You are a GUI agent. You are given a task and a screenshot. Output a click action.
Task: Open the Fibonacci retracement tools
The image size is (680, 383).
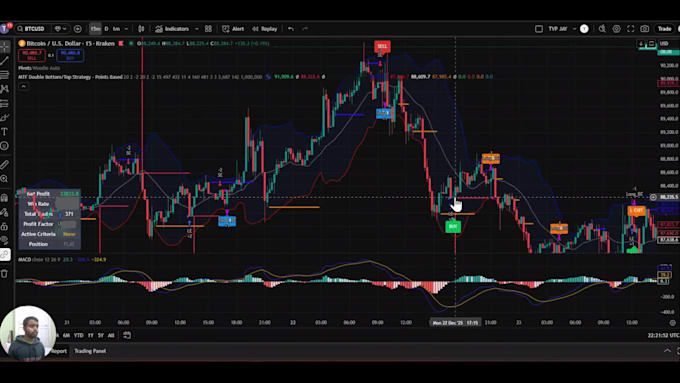tap(5, 75)
